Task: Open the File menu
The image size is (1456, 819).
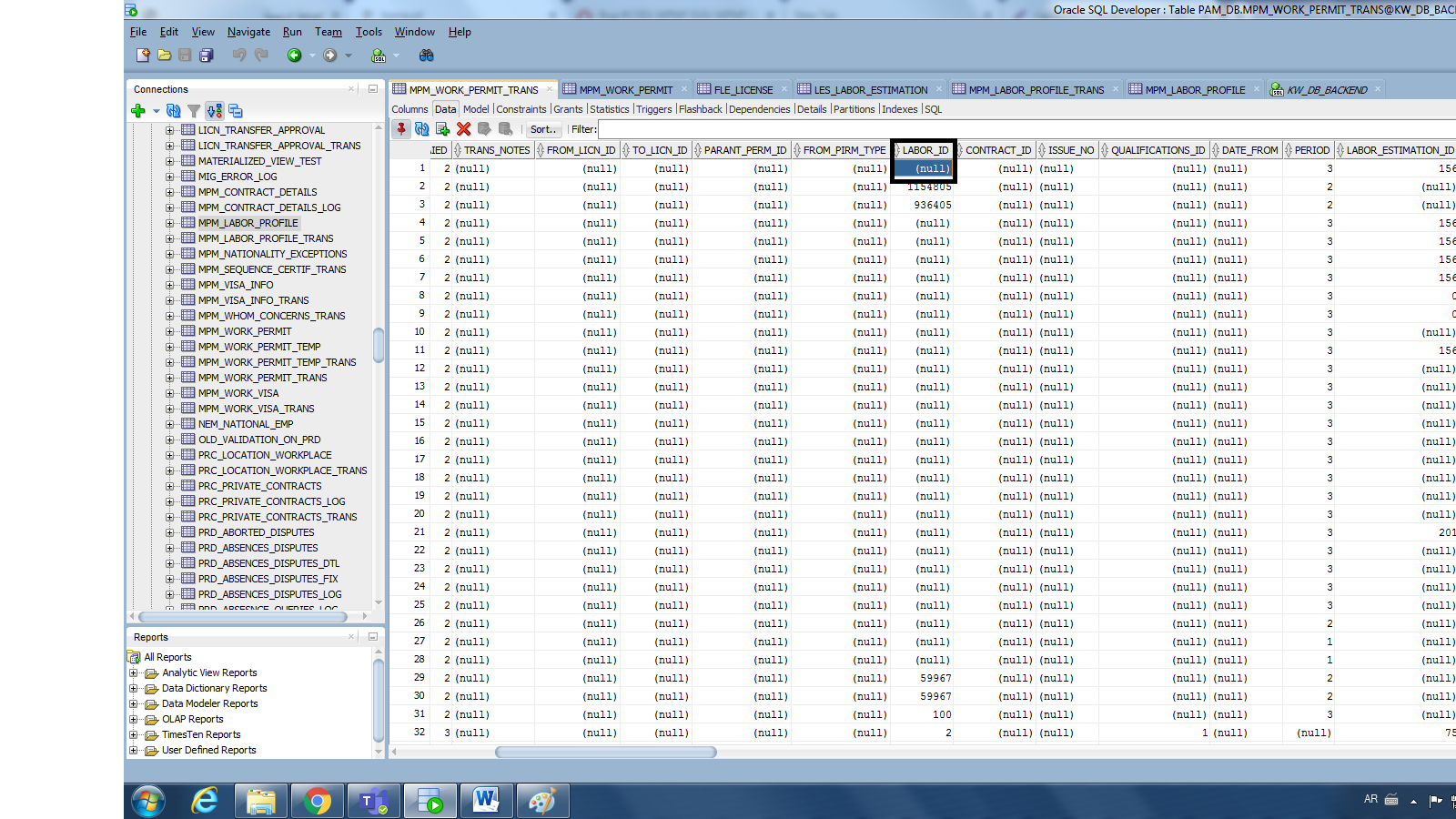Action: [x=138, y=32]
